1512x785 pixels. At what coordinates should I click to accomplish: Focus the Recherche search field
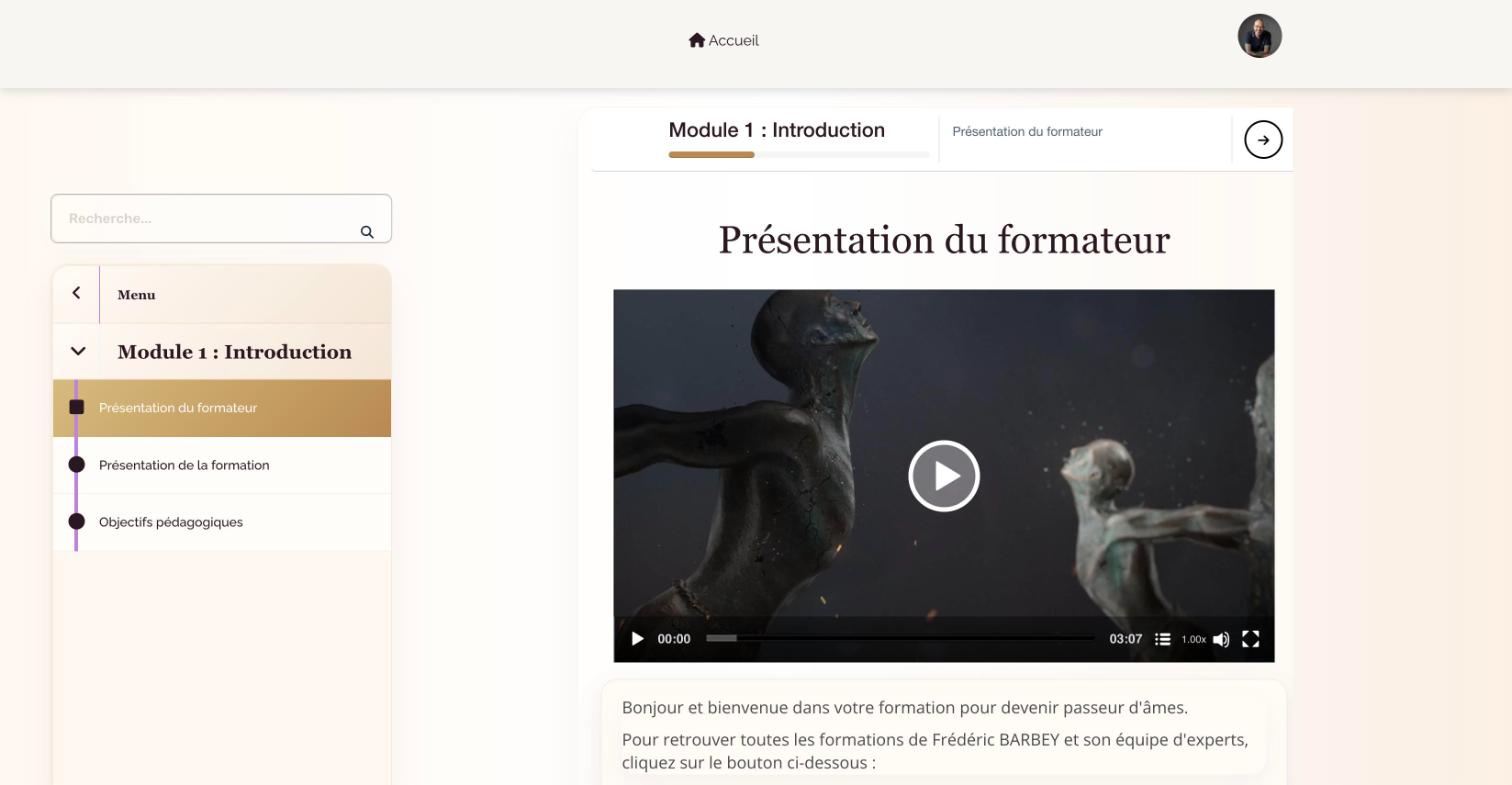pyautogui.click(x=221, y=218)
